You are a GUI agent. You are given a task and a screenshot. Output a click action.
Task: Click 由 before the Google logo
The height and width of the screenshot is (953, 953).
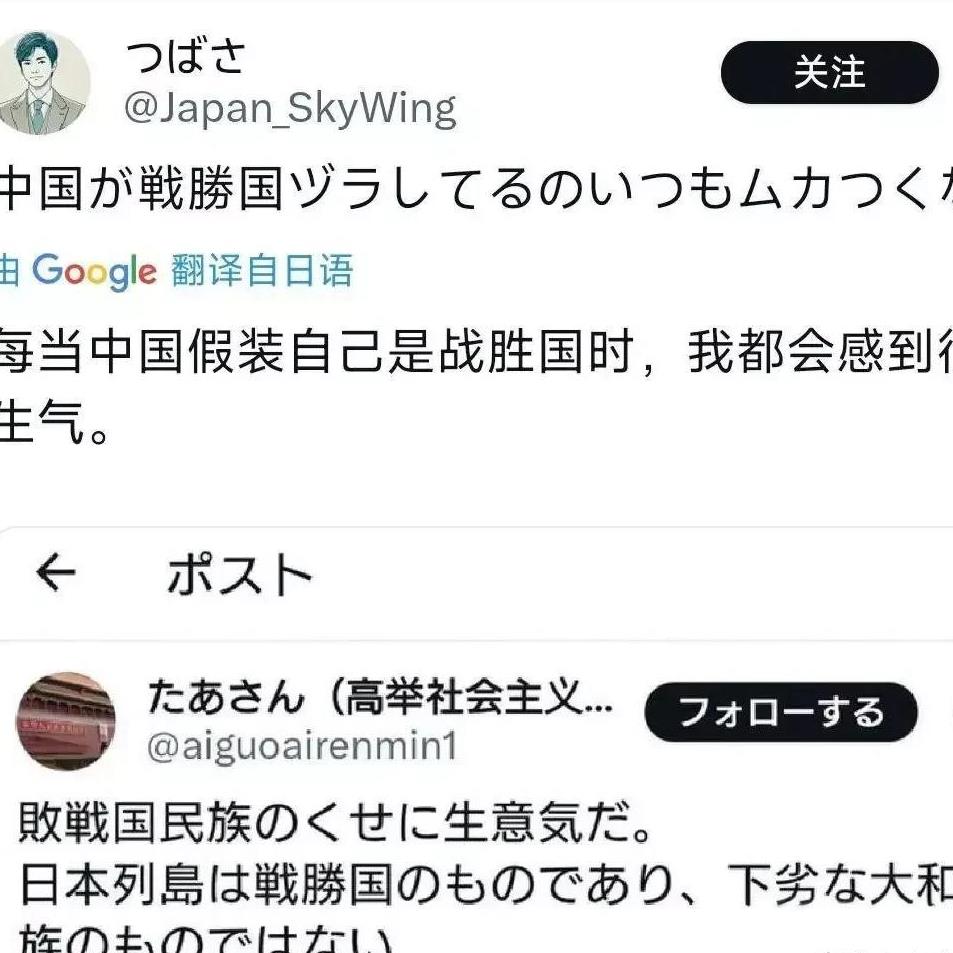pyautogui.click(x=9, y=270)
